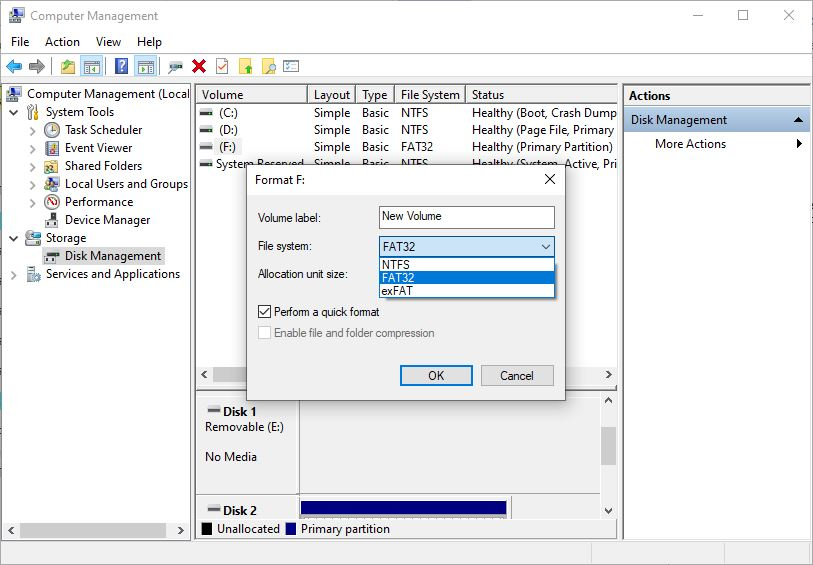Open the File system dropdown arrow
This screenshot has width=813, height=565.
(x=545, y=246)
